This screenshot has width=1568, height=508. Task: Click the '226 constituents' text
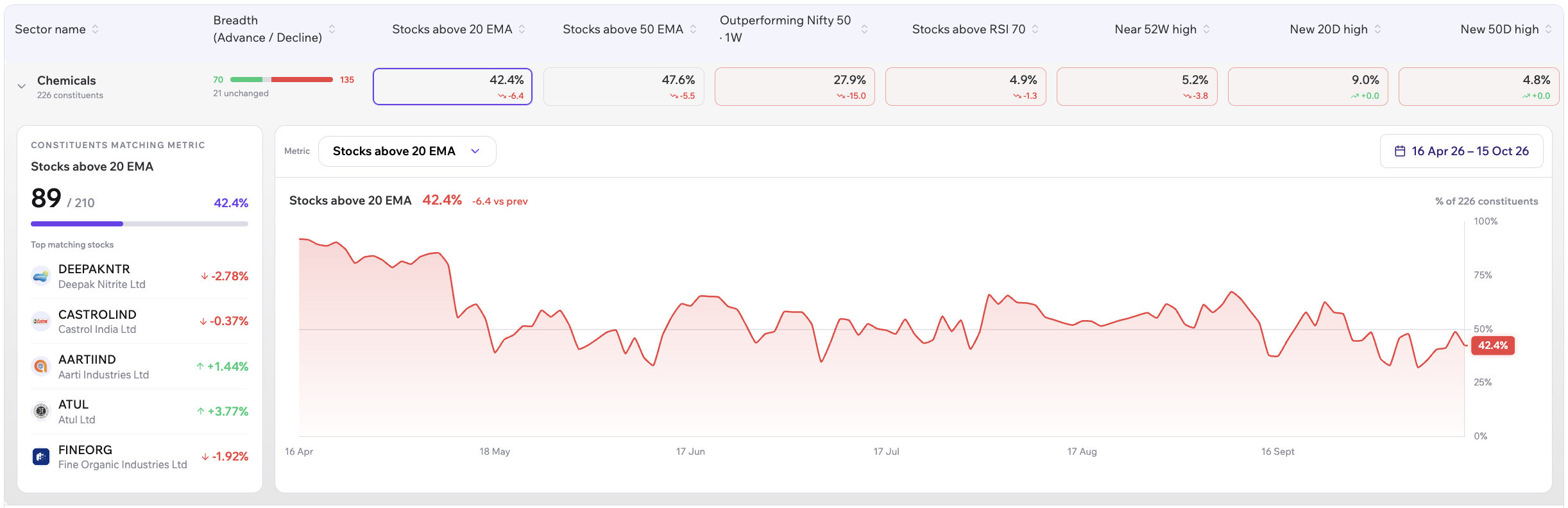coord(70,95)
